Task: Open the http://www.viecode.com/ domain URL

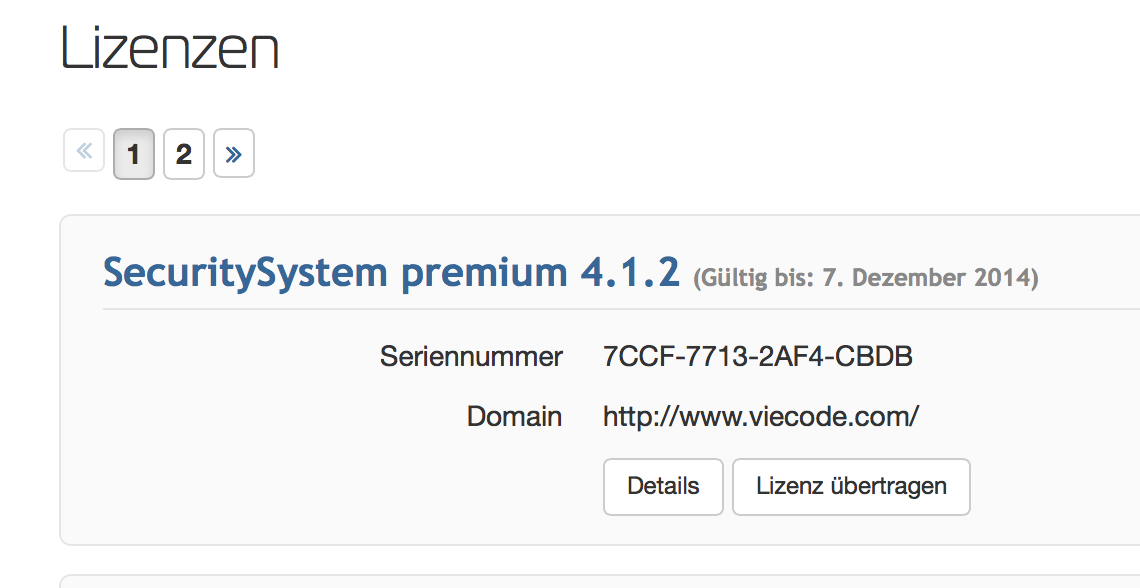Action: (x=760, y=416)
